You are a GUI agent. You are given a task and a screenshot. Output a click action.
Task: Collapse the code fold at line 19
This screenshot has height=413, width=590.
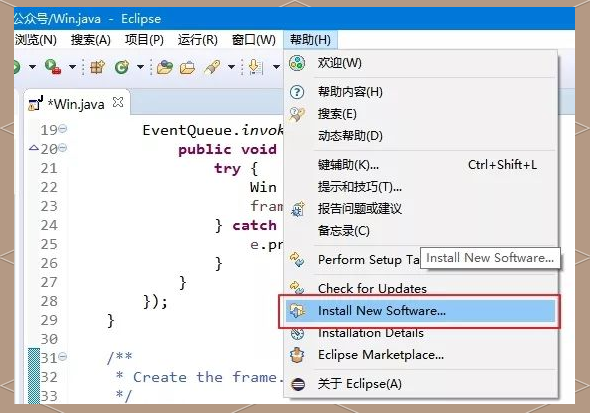pyautogui.click(x=63, y=129)
